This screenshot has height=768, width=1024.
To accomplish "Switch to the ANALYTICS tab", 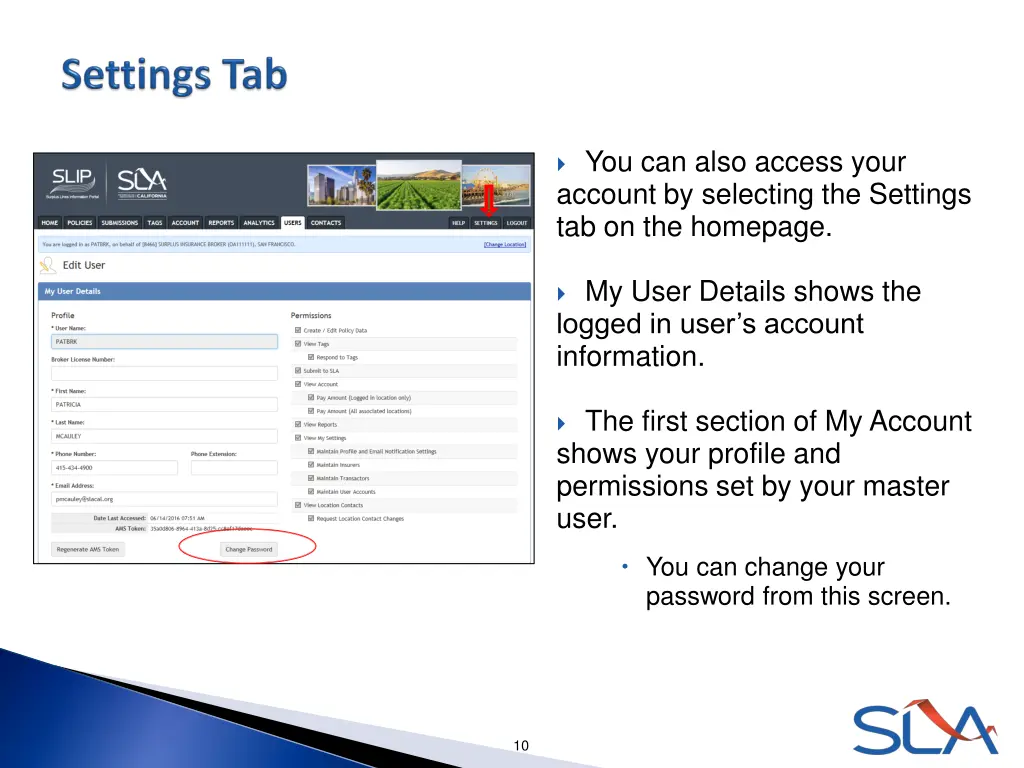I will (259, 223).
